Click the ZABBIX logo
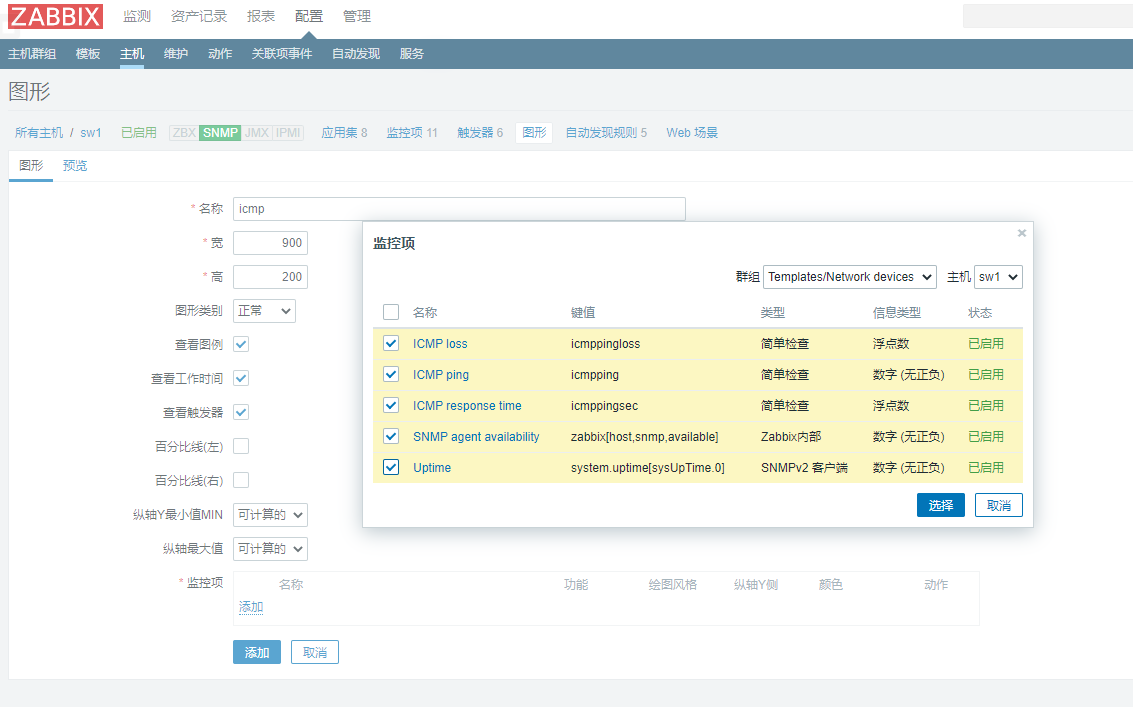The width and height of the screenshot is (1133, 707). 56,16
